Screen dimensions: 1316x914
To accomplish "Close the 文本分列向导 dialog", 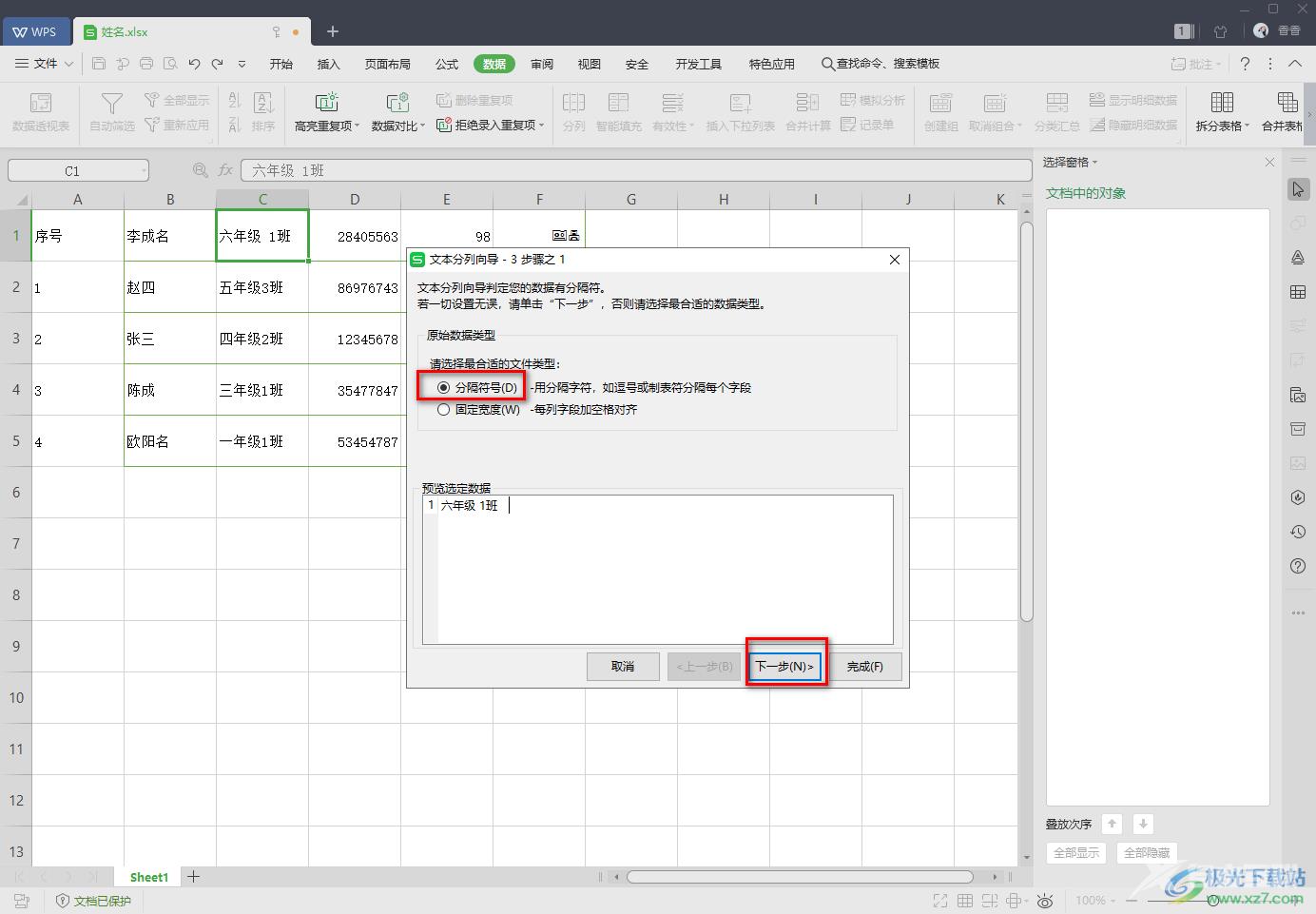I will coord(894,259).
